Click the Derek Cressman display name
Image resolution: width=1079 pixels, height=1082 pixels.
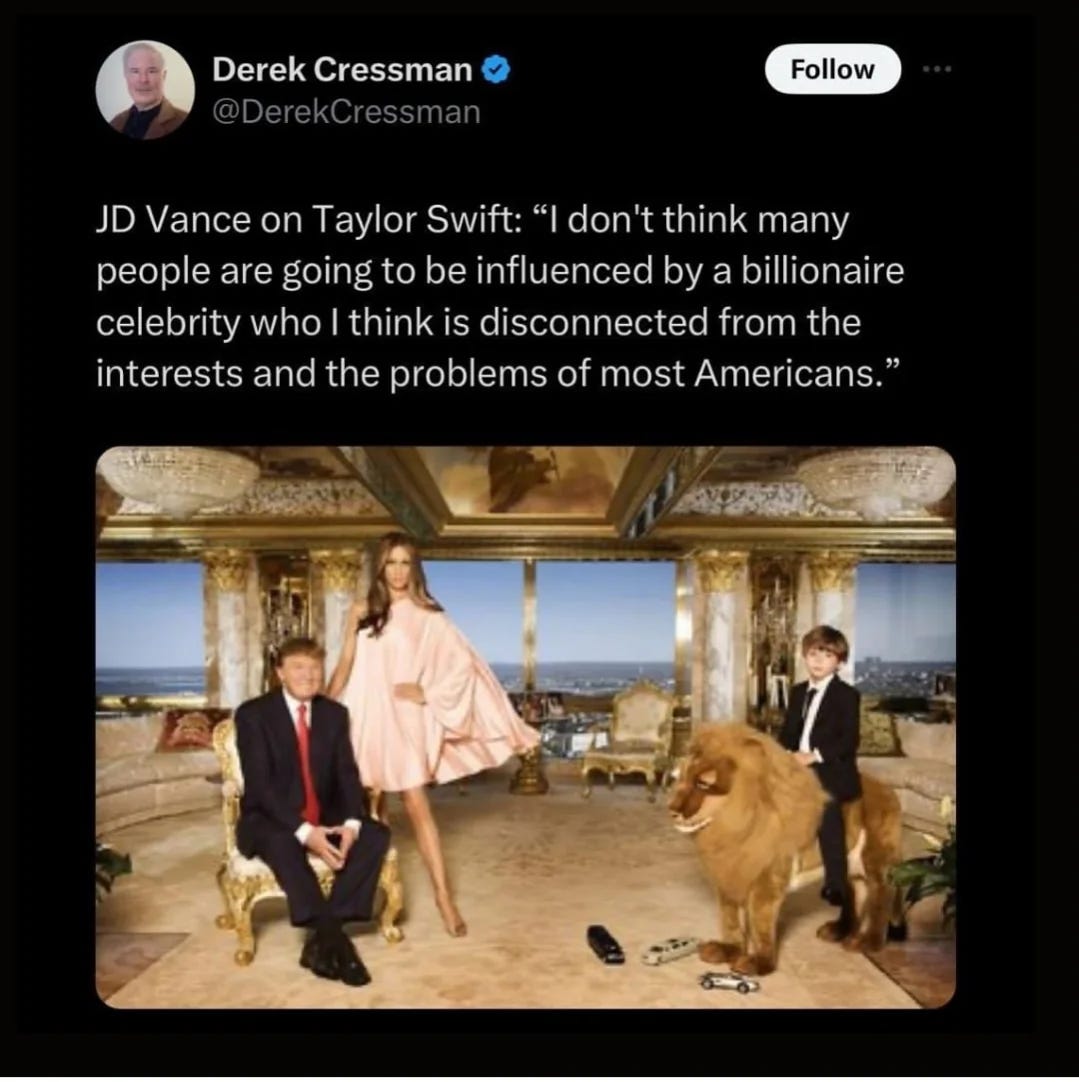(342, 70)
